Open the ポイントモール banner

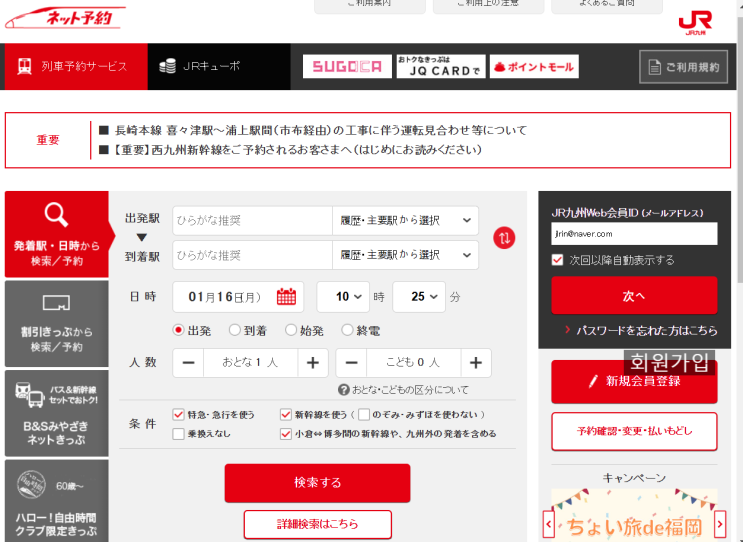pos(534,66)
